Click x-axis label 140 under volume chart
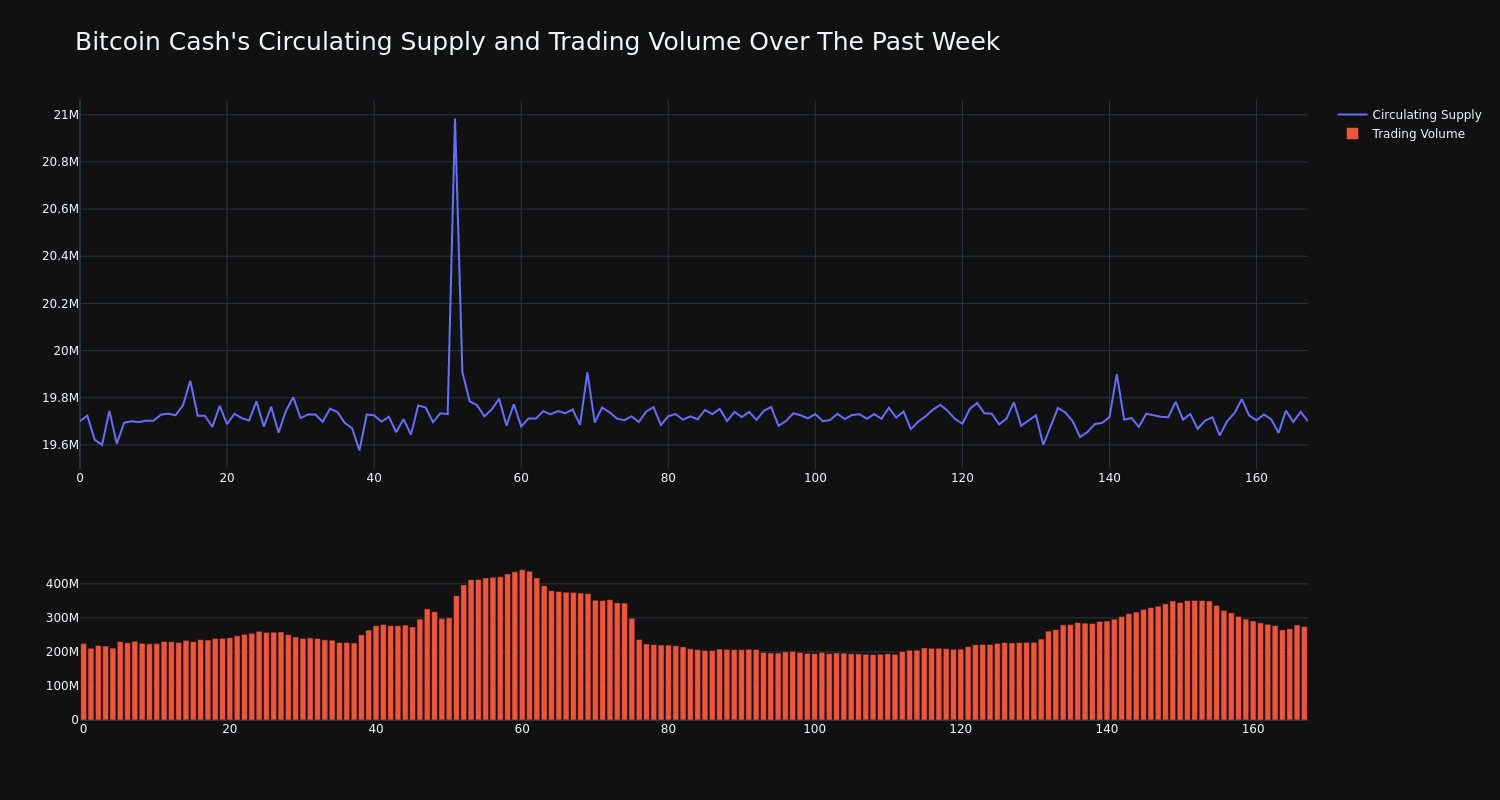Image resolution: width=1500 pixels, height=800 pixels. [1107, 729]
